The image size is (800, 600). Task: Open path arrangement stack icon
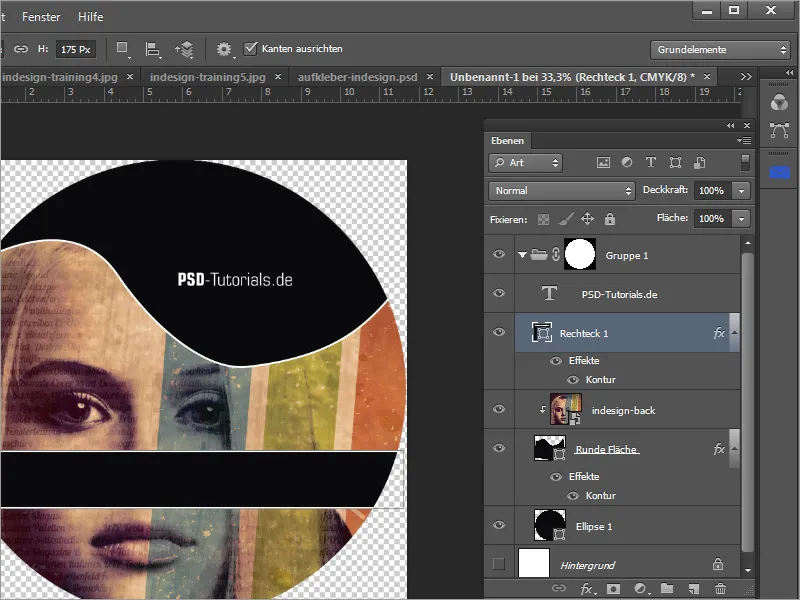tap(184, 49)
